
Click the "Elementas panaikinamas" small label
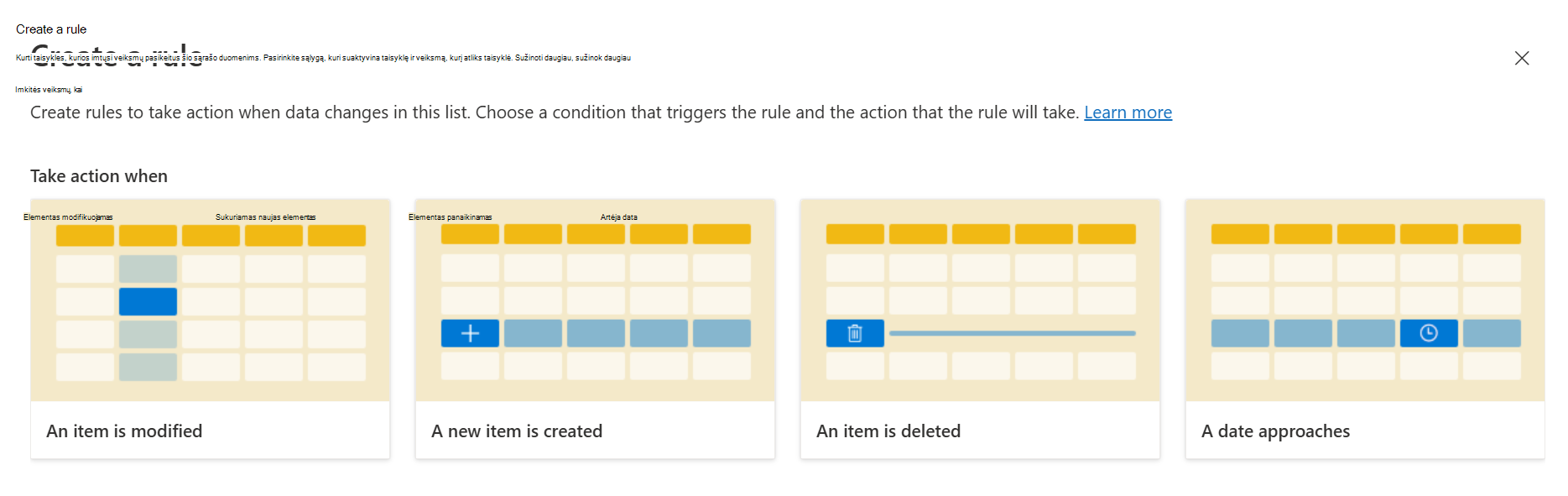point(451,217)
